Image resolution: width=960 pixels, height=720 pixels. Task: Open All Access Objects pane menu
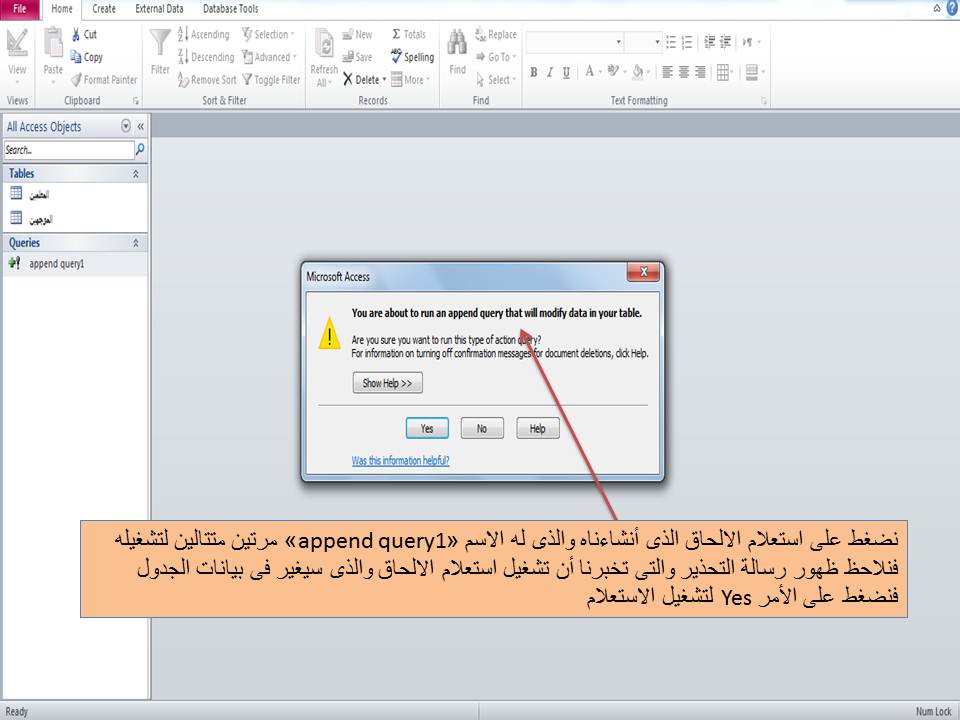tap(126, 126)
